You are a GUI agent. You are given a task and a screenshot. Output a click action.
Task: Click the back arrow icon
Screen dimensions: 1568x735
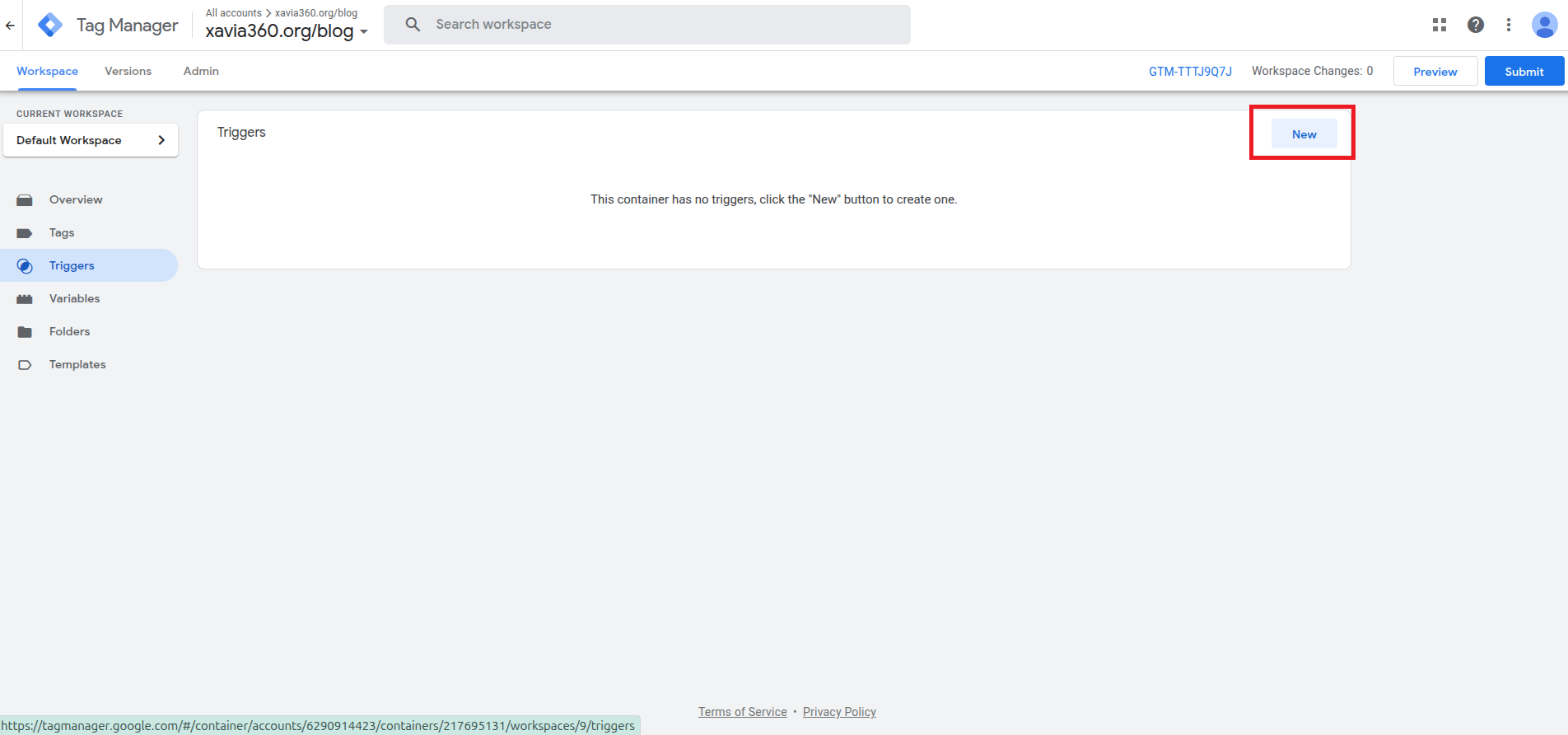click(10, 26)
